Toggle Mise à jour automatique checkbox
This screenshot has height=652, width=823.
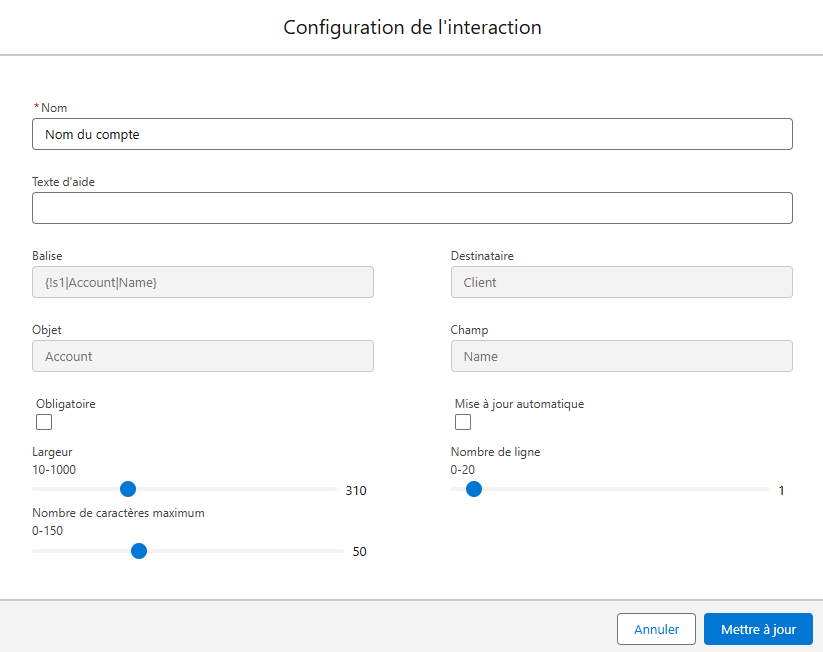tap(463, 422)
